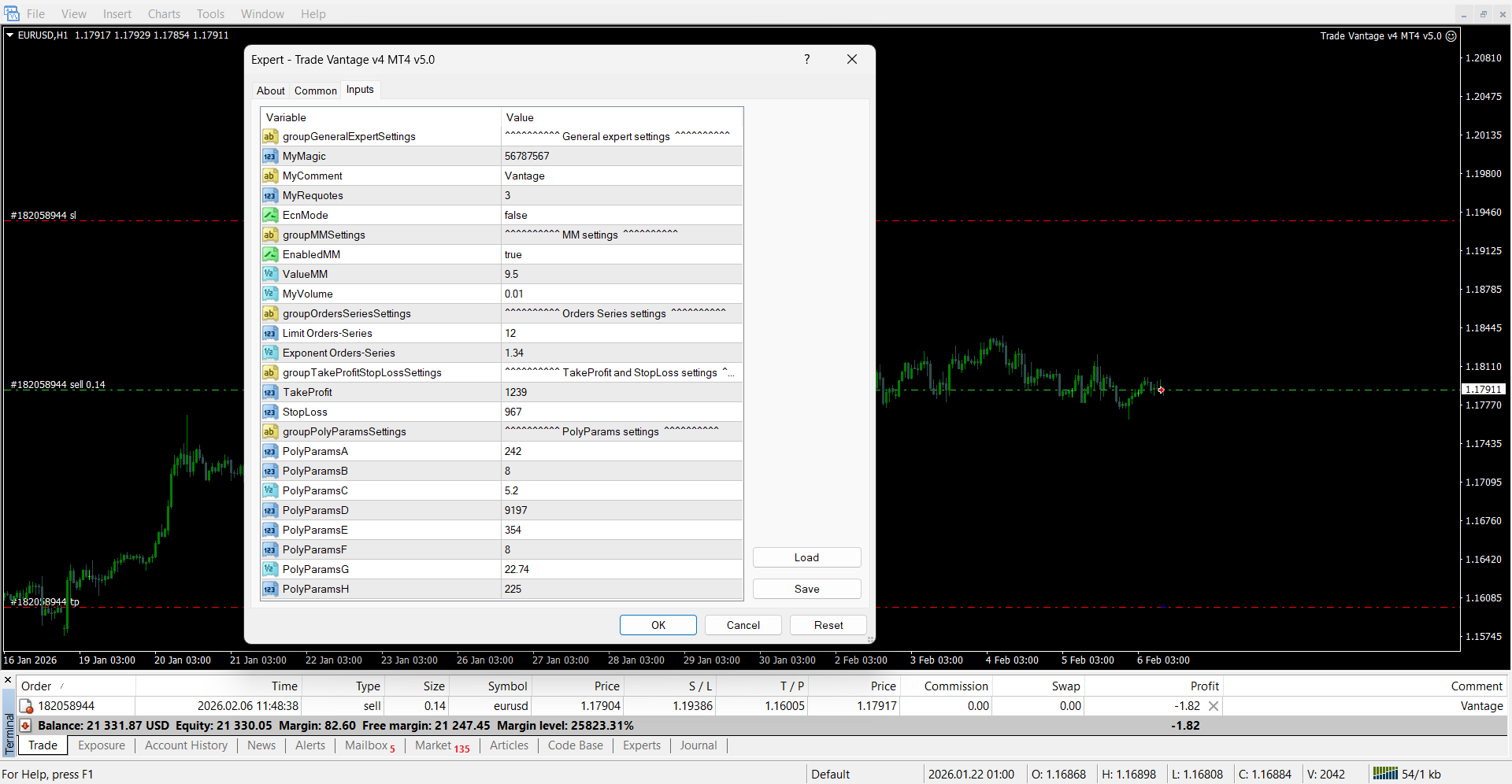Expand the EURUSD,H1 chart title arrow
The image size is (1512, 784).
click(10, 35)
